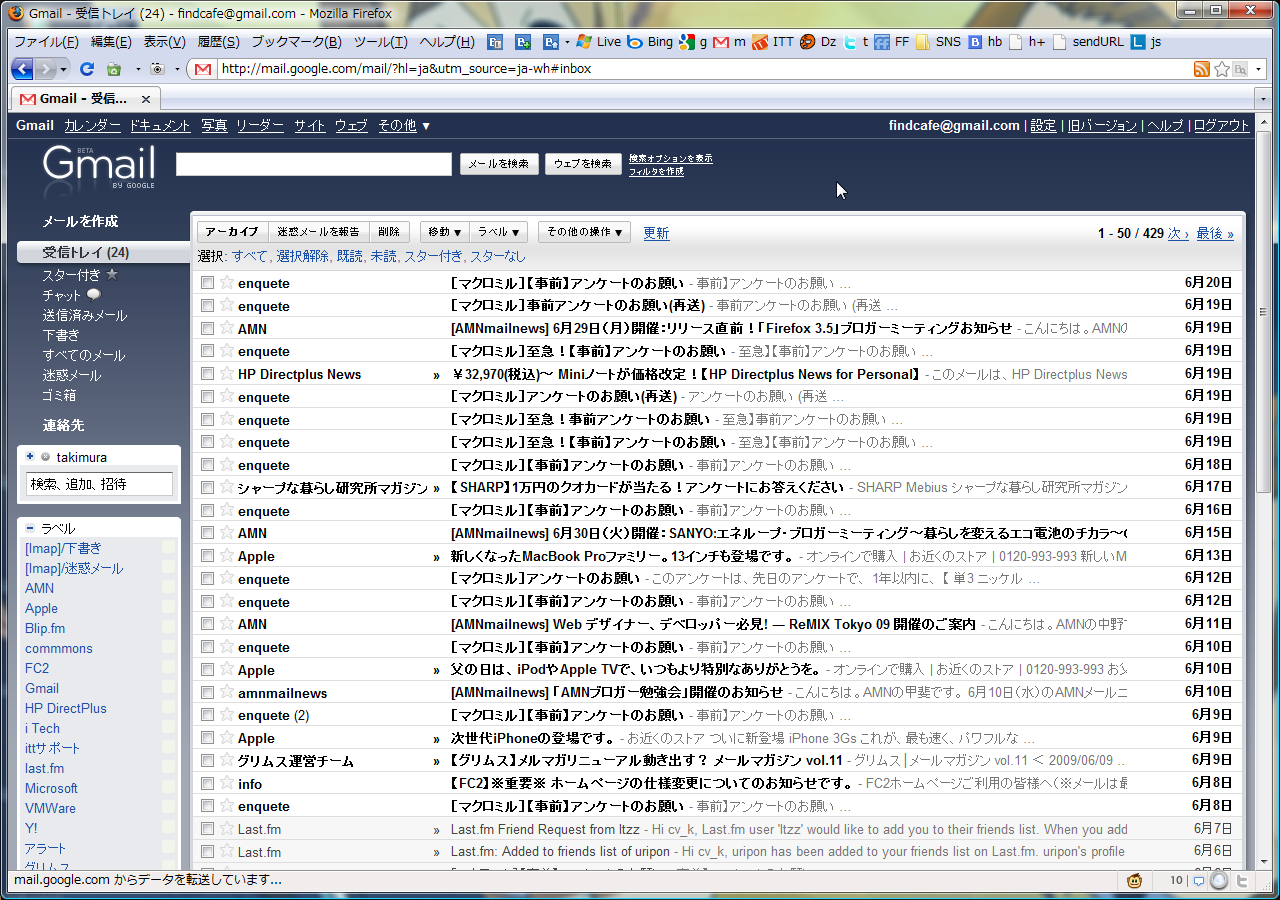
Task: Open the 編集 menu
Action: pyautogui.click(x=111, y=42)
